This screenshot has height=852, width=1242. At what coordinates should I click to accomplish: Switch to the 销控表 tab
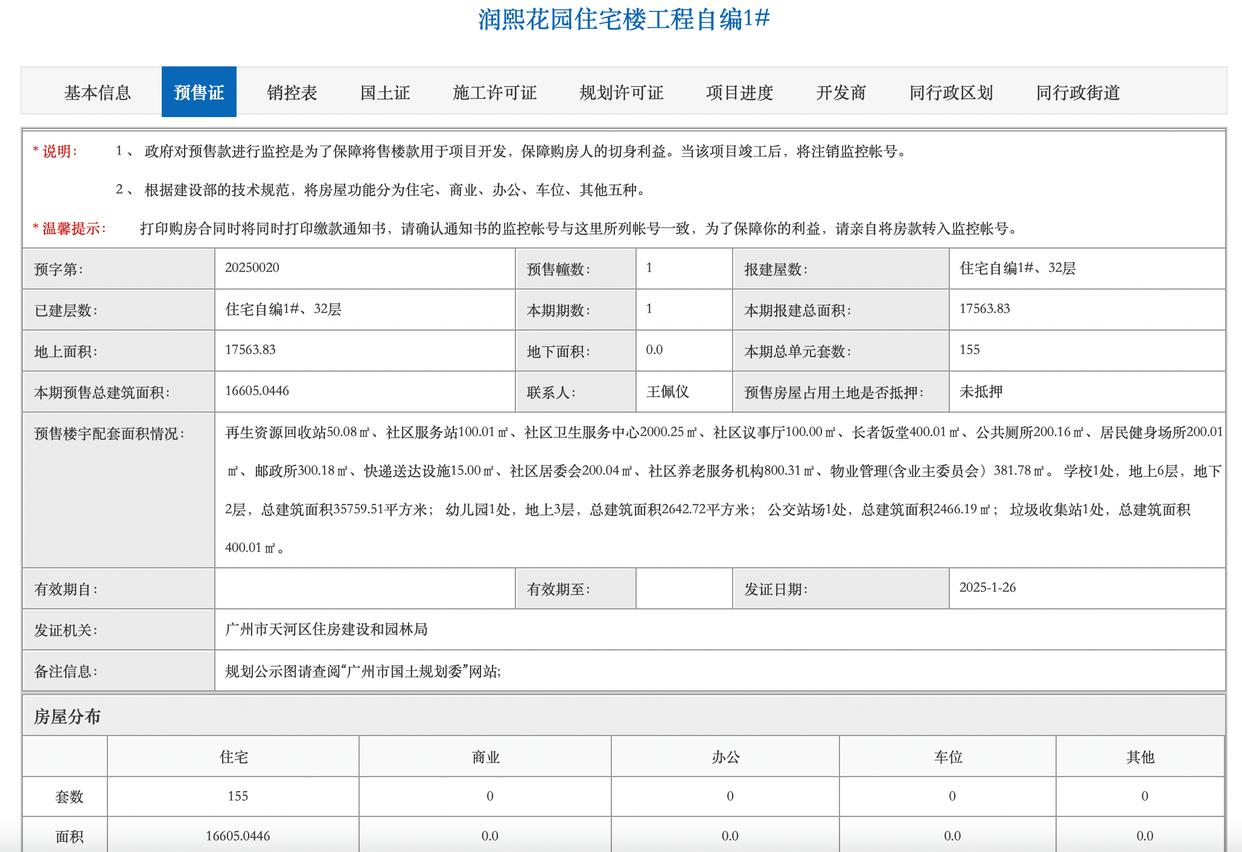click(292, 93)
